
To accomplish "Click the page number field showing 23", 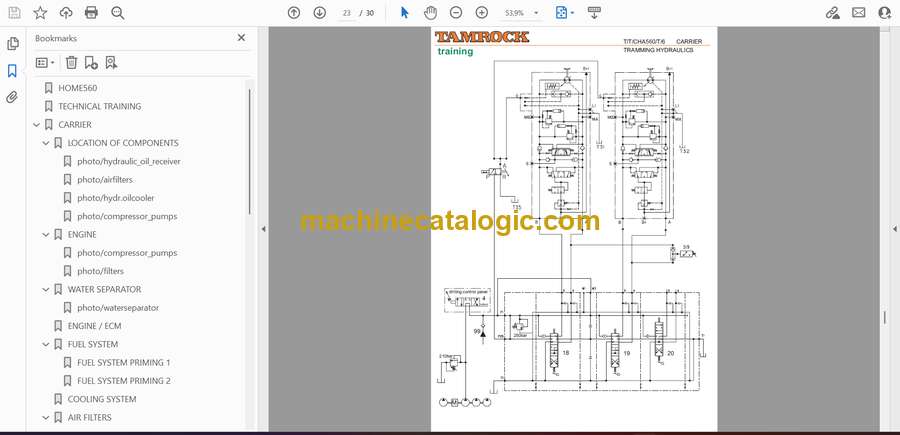I will pos(346,13).
